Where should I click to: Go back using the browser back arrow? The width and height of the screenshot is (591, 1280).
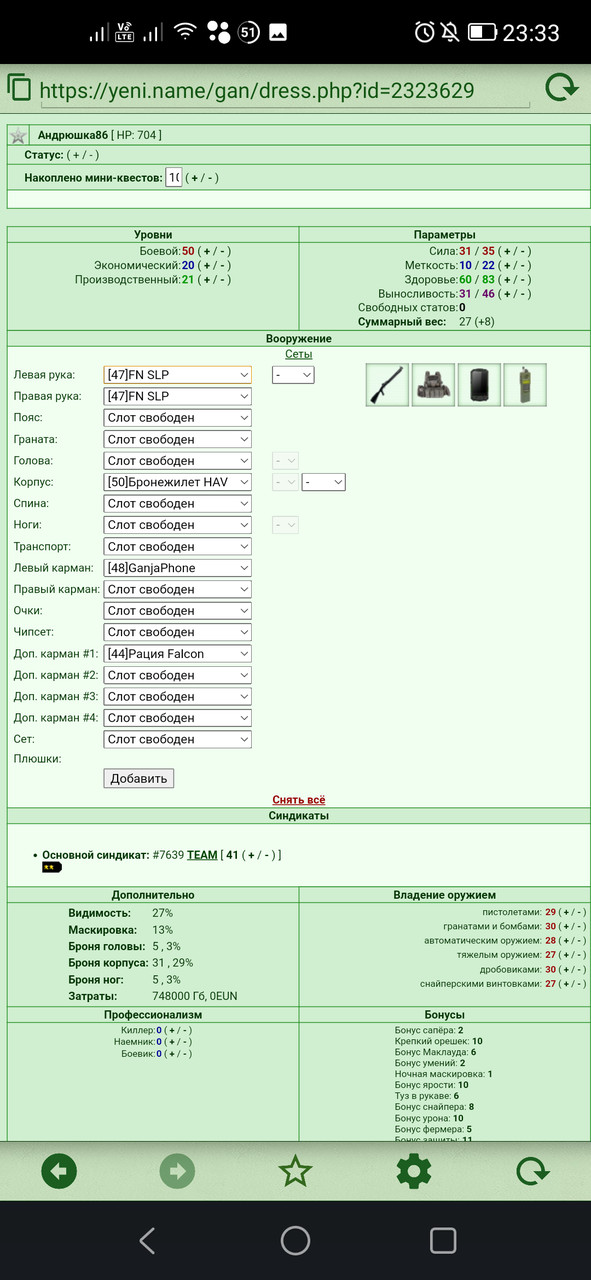[59, 1171]
